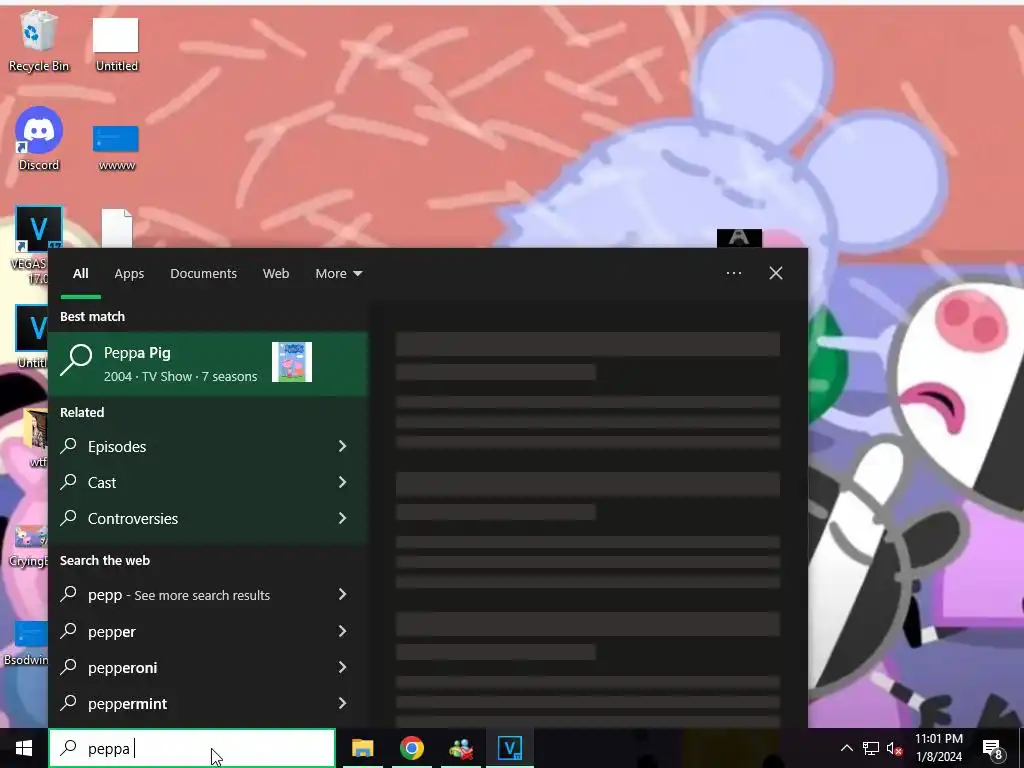Expand the peppermint suggestion arrow
1024x768 pixels.
[x=342, y=703]
